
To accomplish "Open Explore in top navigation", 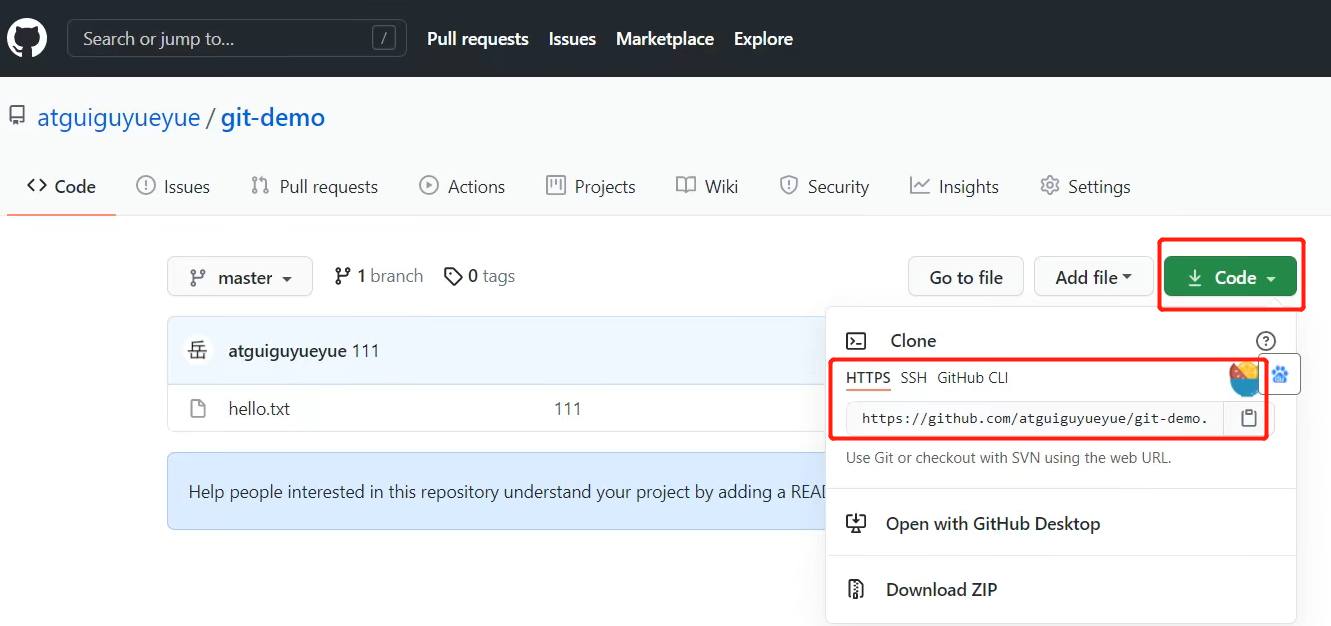I will (x=763, y=39).
